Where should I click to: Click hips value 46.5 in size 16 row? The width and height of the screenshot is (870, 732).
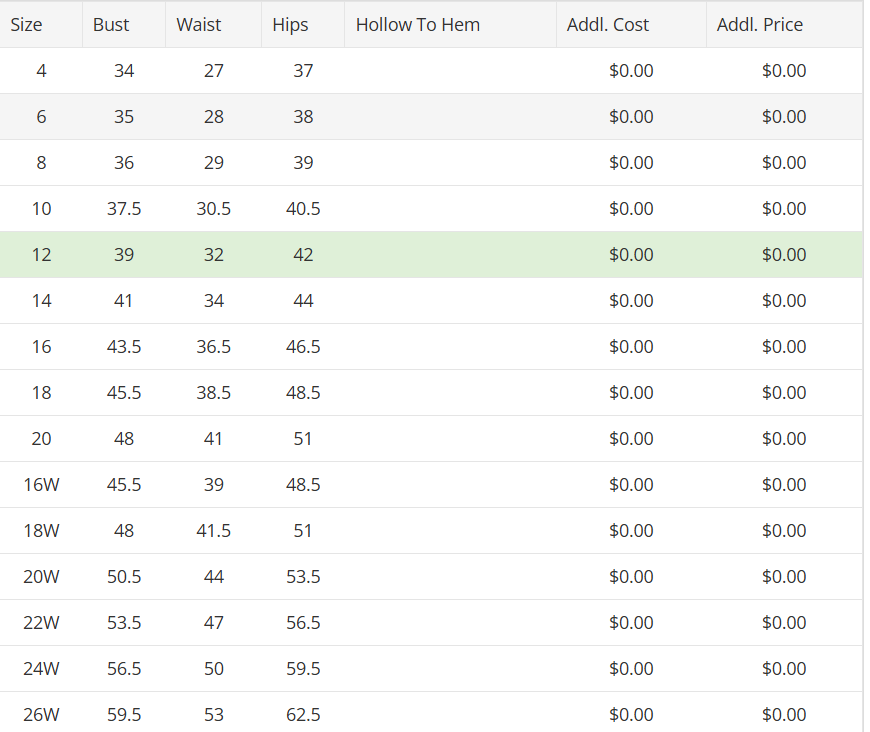pyautogui.click(x=303, y=347)
